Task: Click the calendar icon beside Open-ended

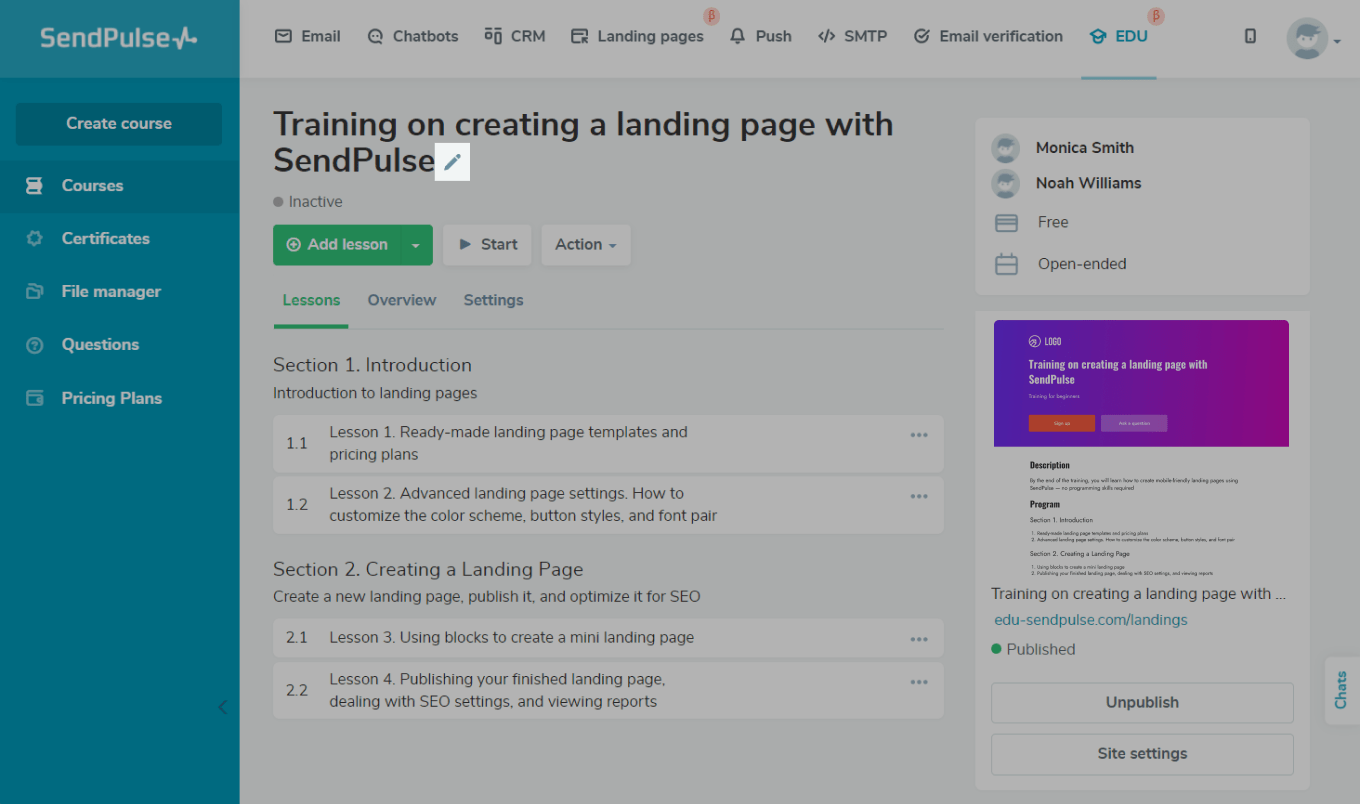Action: [x=1006, y=264]
